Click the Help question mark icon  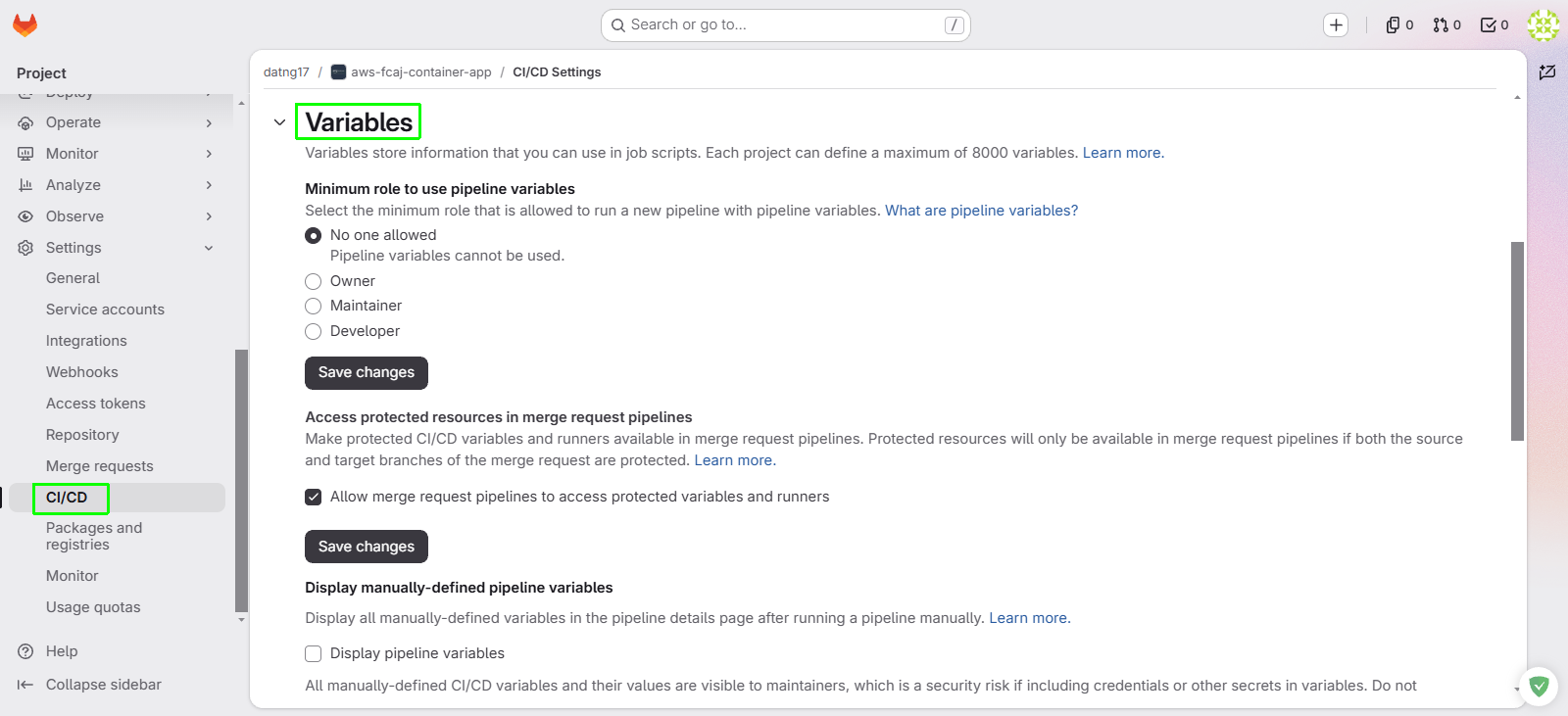pos(25,651)
